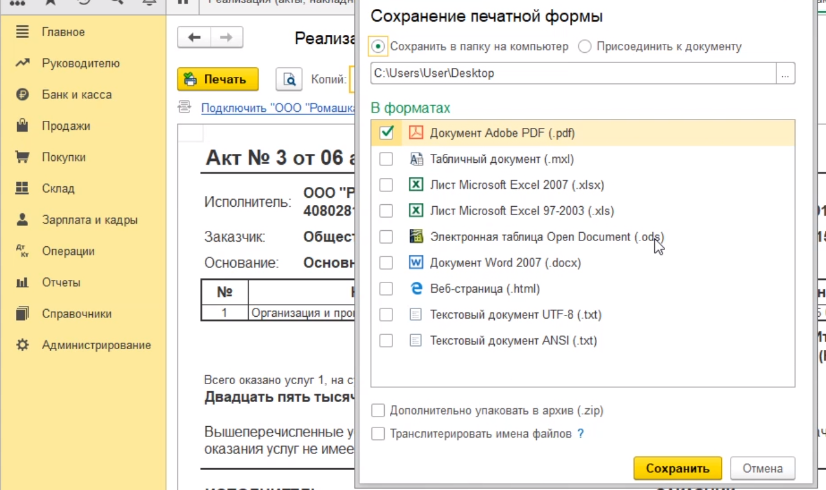Click the Adobe PDF format icon
Viewport: 826px width, 490px height.
(416, 132)
